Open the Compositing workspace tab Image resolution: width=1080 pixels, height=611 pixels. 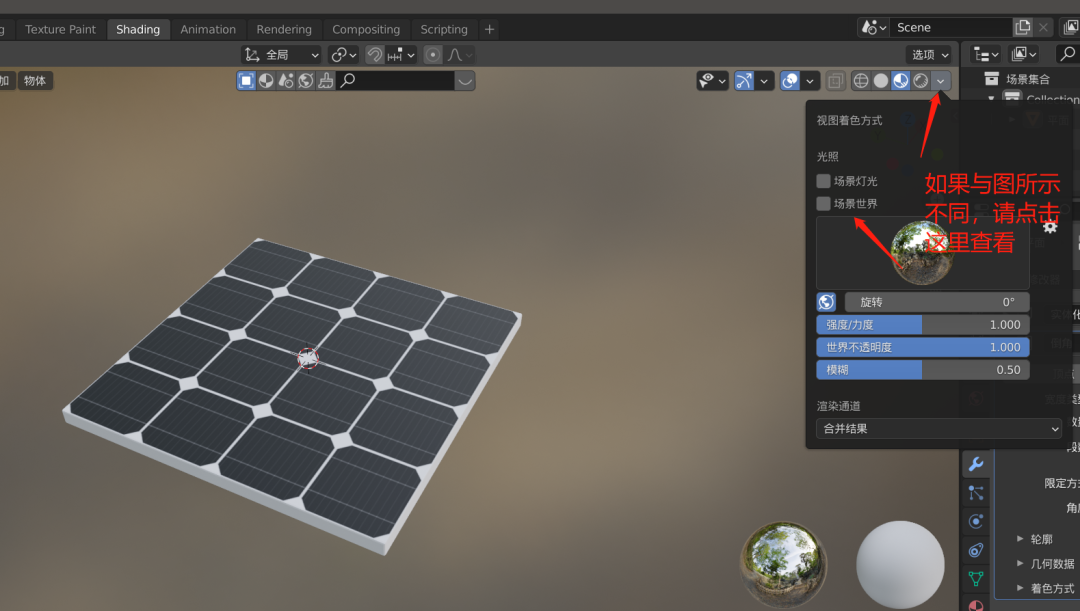click(x=366, y=30)
